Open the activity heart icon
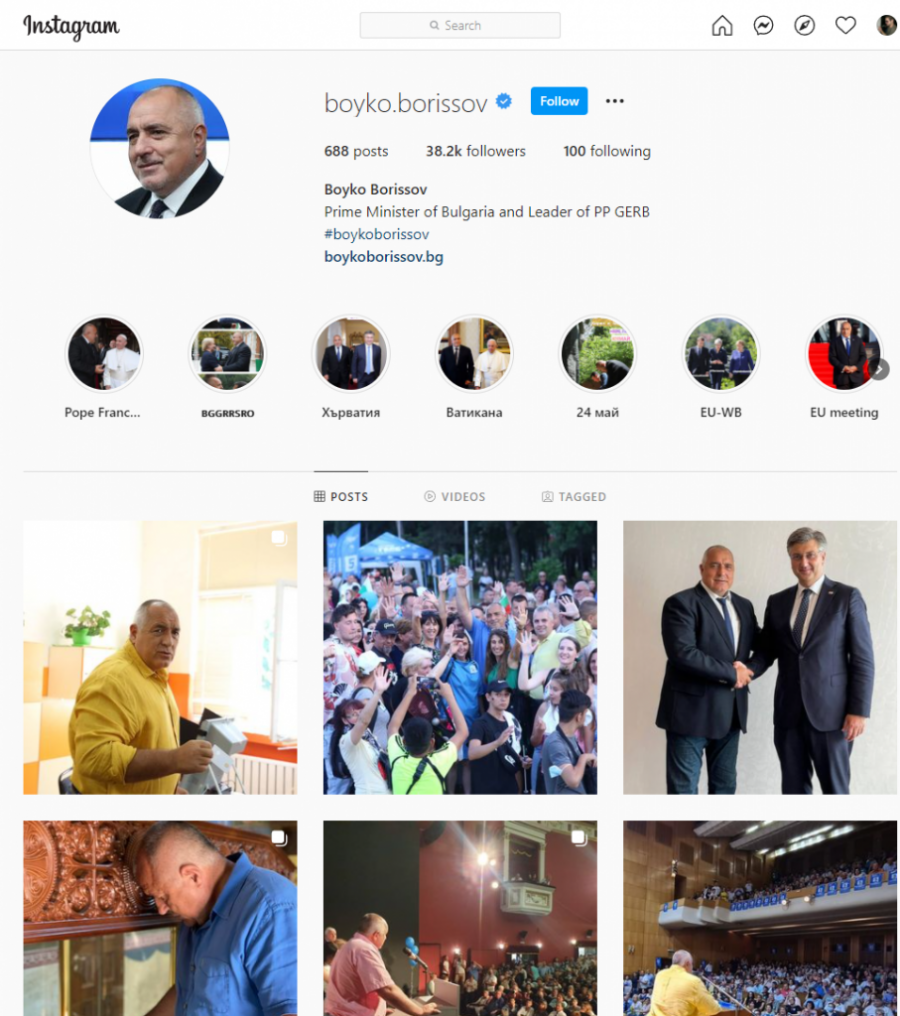Screen dimensions: 900x1016 click(x=846, y=26)
